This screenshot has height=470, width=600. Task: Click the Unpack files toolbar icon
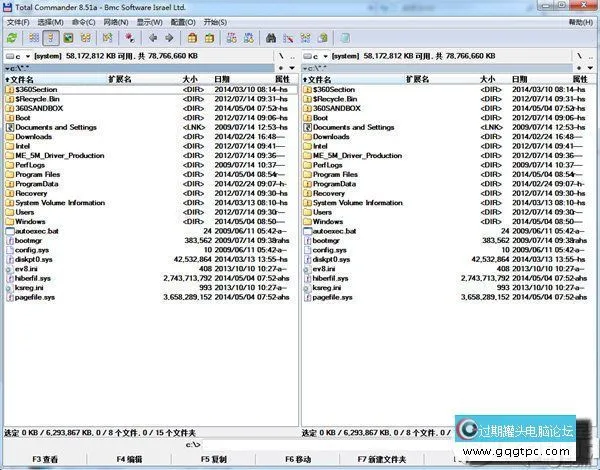(x=208, y=38)
